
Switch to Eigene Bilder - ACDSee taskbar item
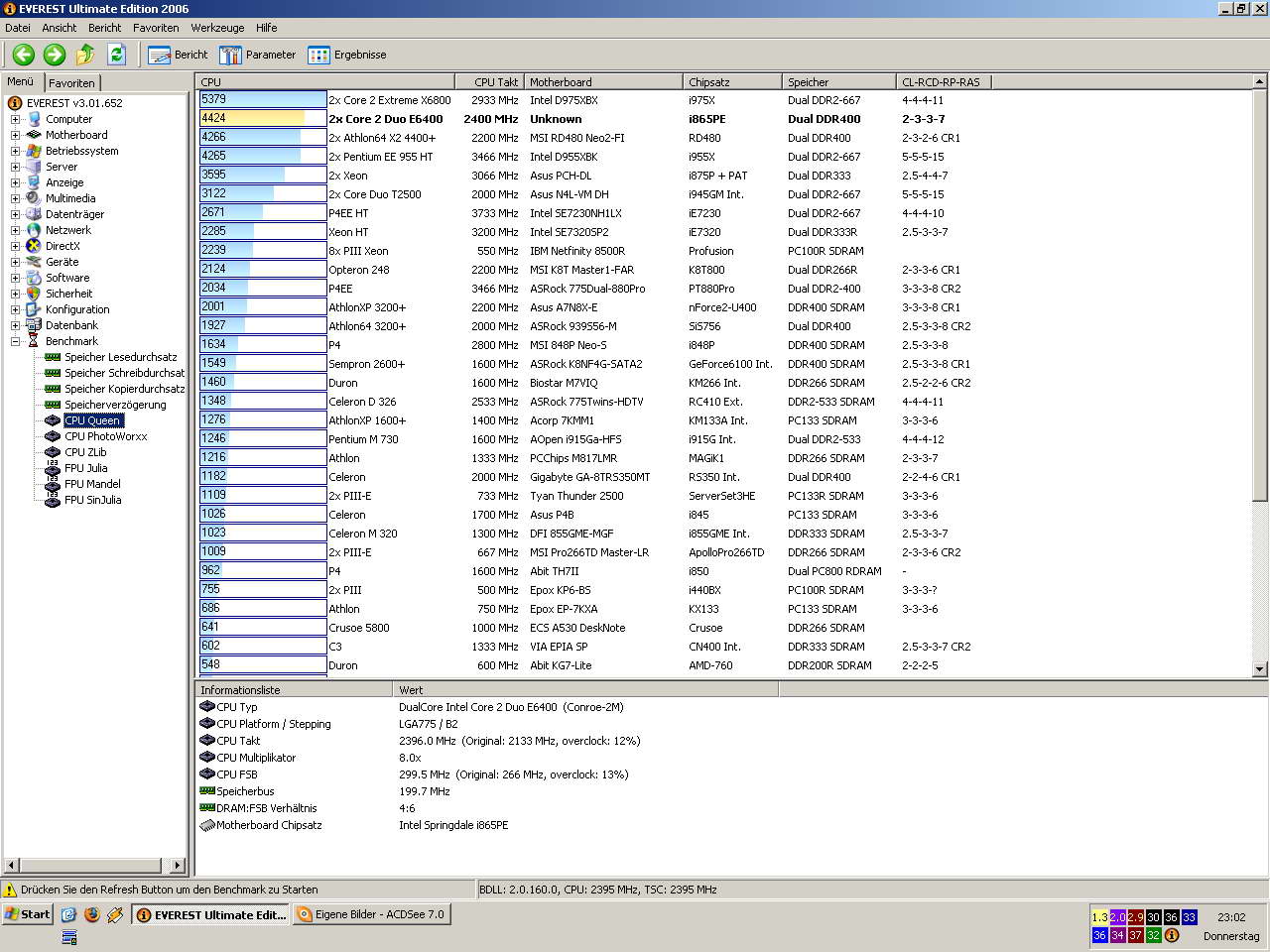tap(372, 914)
